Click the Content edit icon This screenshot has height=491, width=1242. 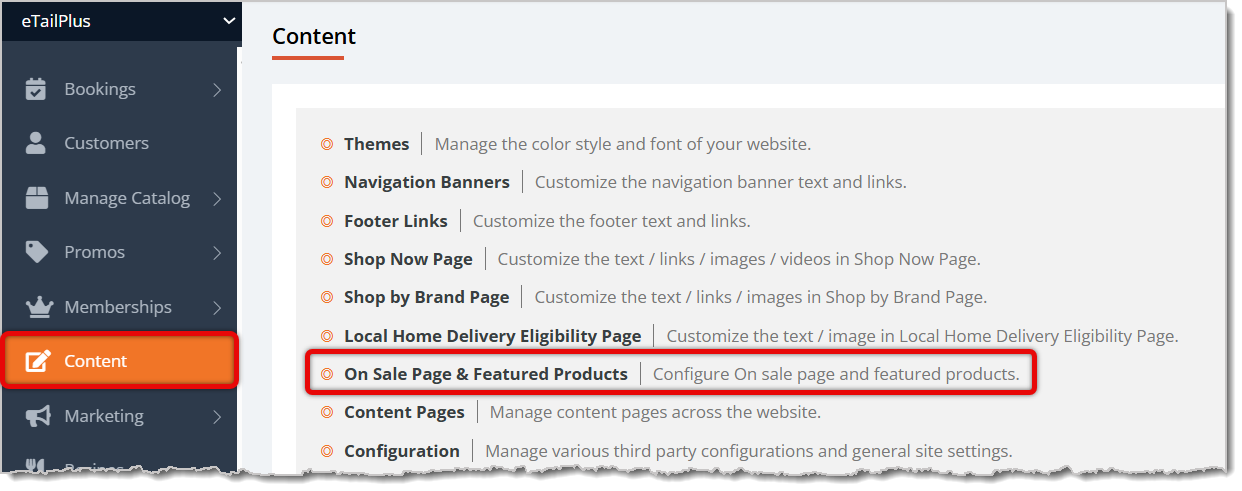[38, 361]
